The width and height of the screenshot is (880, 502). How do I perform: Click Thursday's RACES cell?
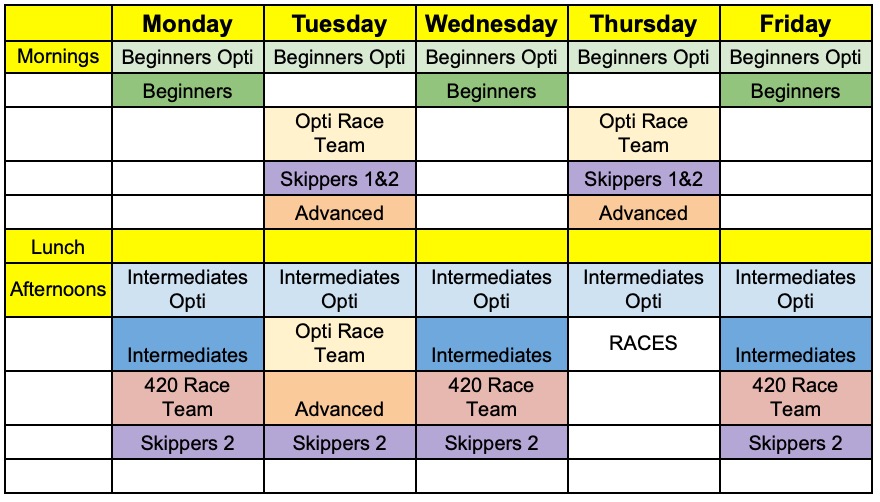(644, 344)
